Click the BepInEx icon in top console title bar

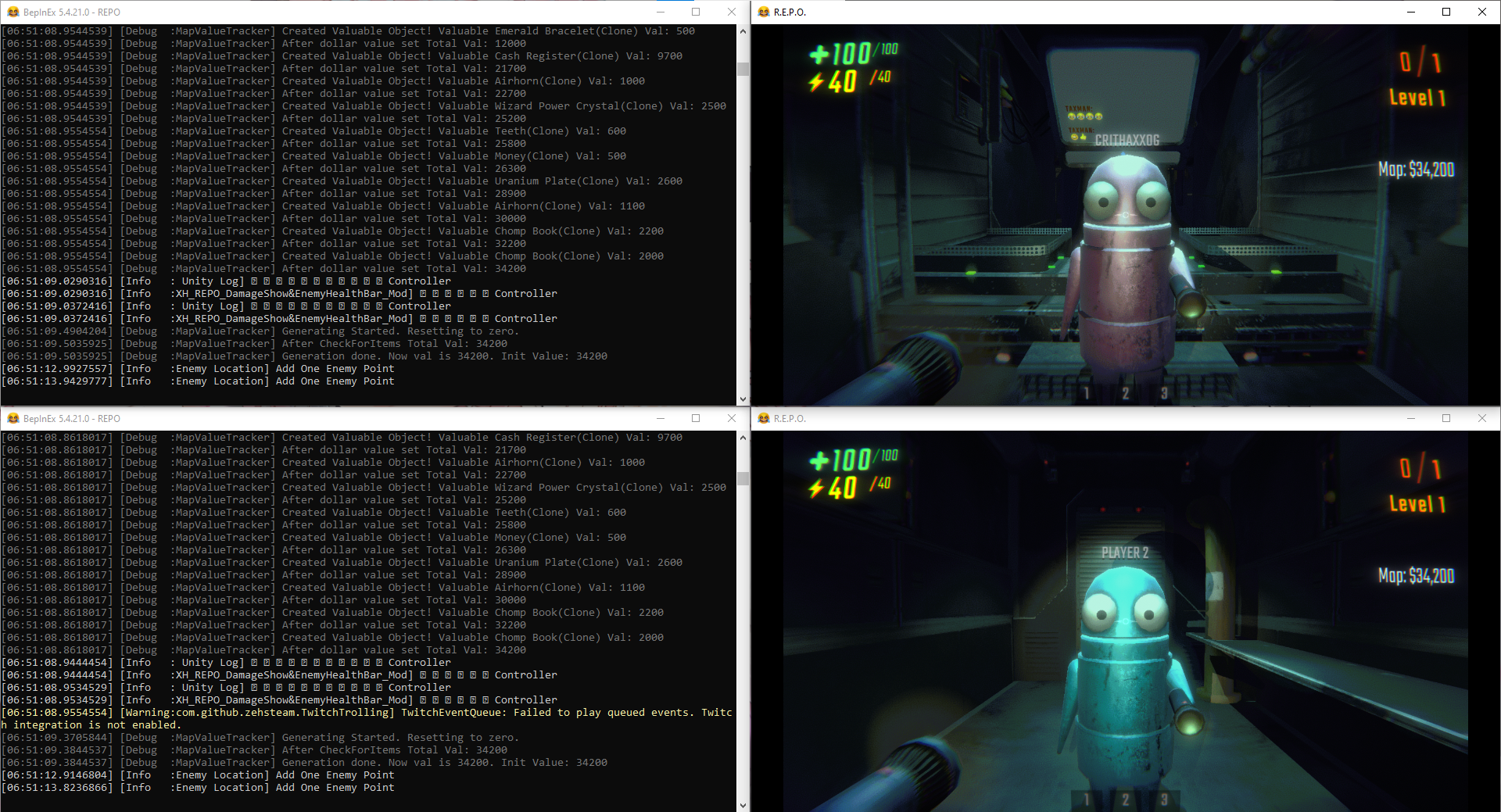[13, 12]
